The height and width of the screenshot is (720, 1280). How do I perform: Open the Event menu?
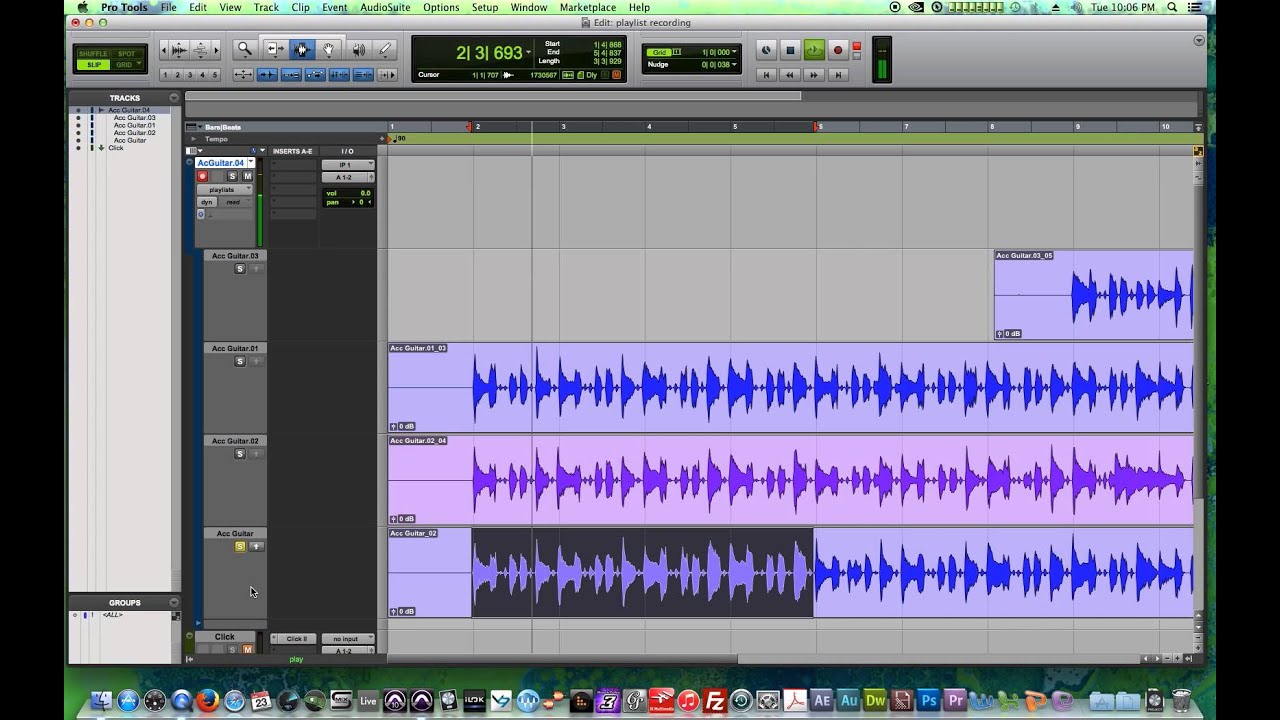(335, 7)
